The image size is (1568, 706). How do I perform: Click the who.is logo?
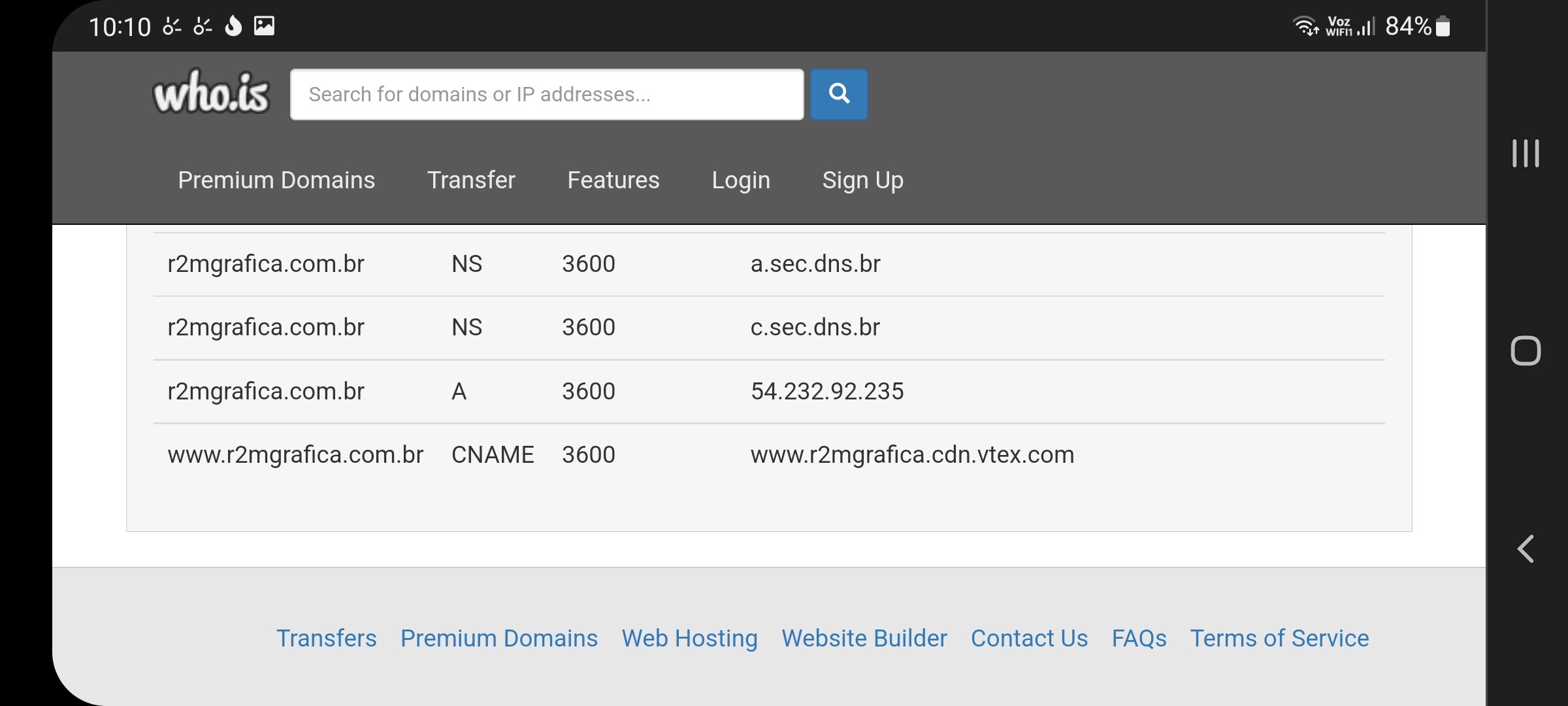[210, 92]
